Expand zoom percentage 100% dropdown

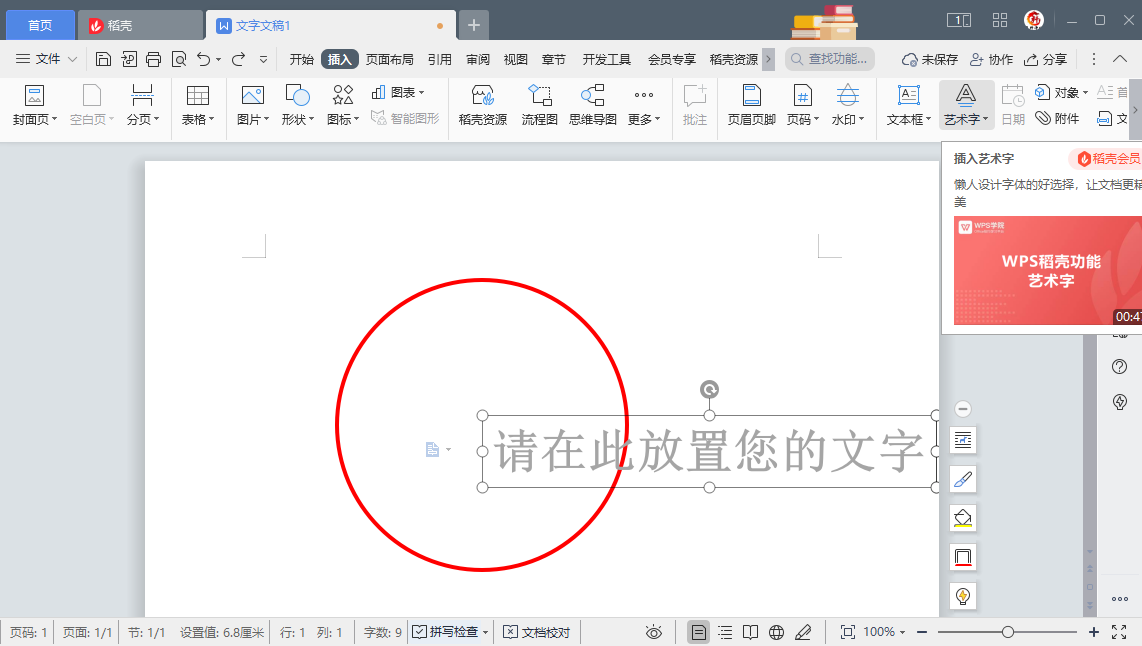tap(902, 632)
